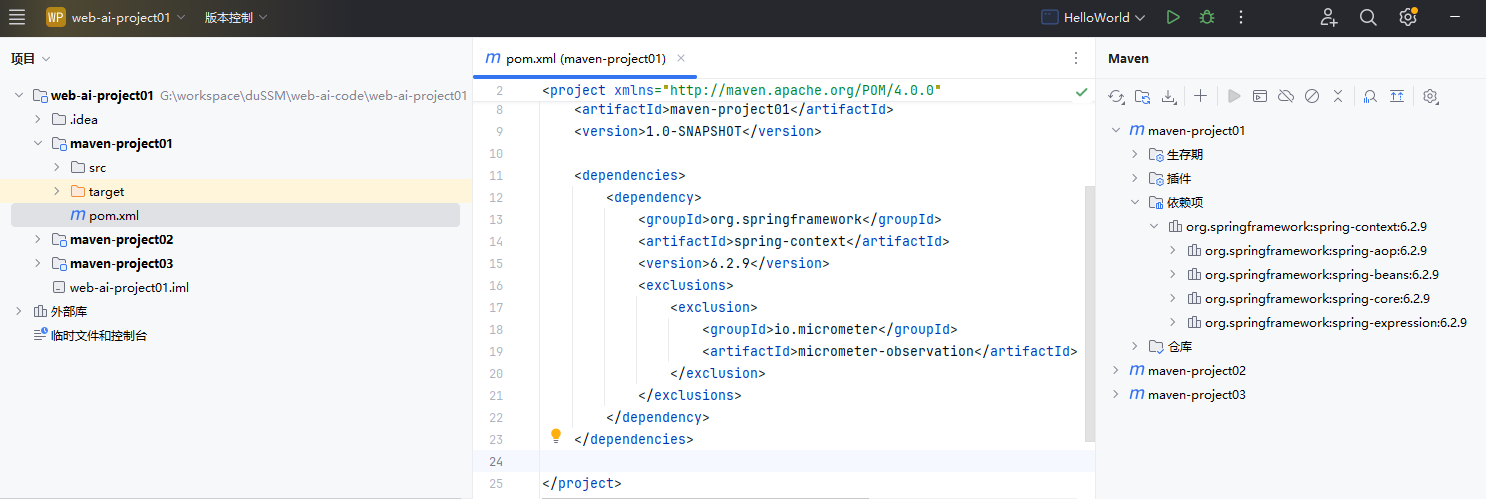Click the editor vertical scrollbar
Viewport: 1486px width, 499px height.
[1089, 300]
